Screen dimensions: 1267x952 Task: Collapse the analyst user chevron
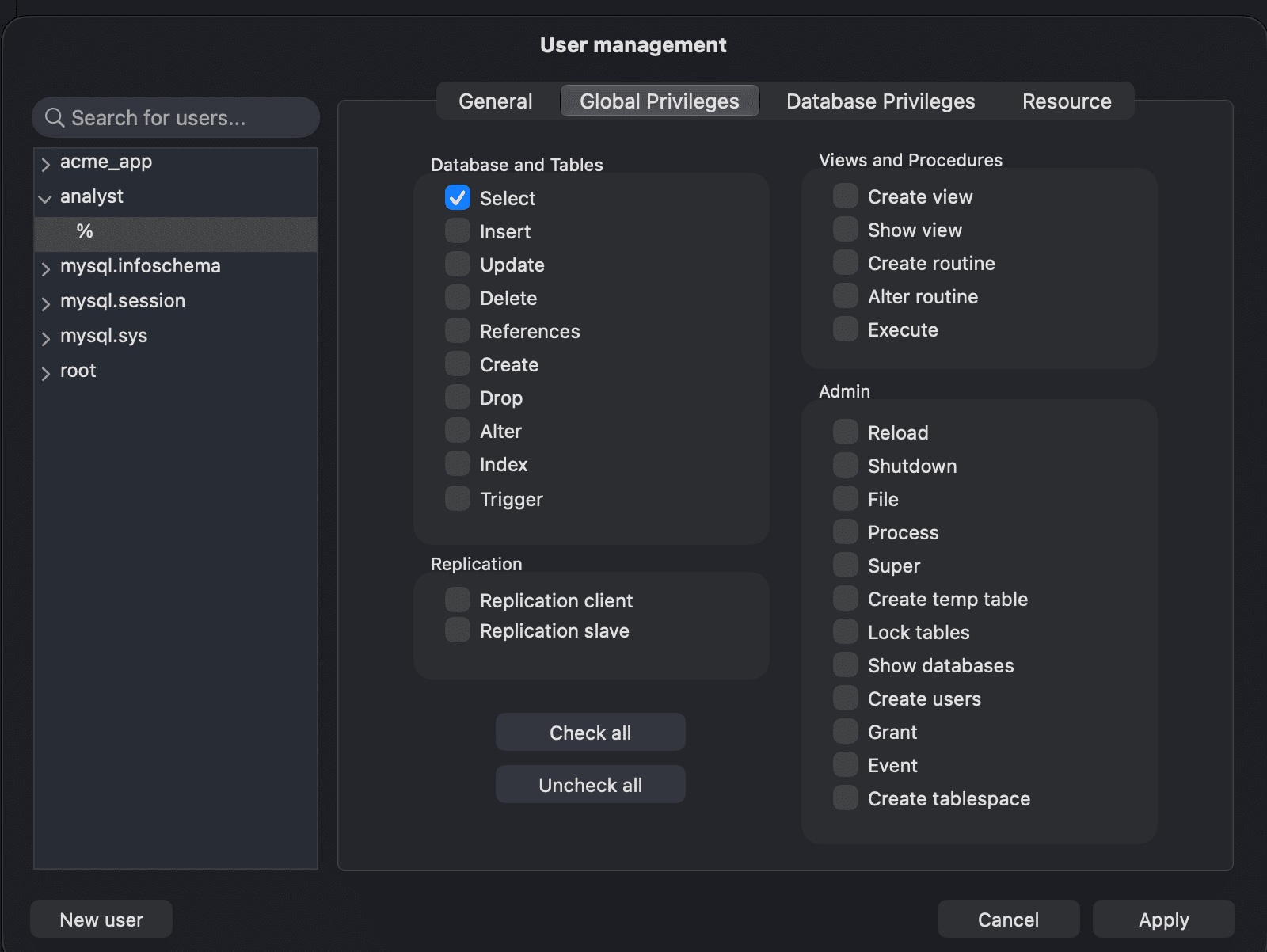tap(45, 199)
